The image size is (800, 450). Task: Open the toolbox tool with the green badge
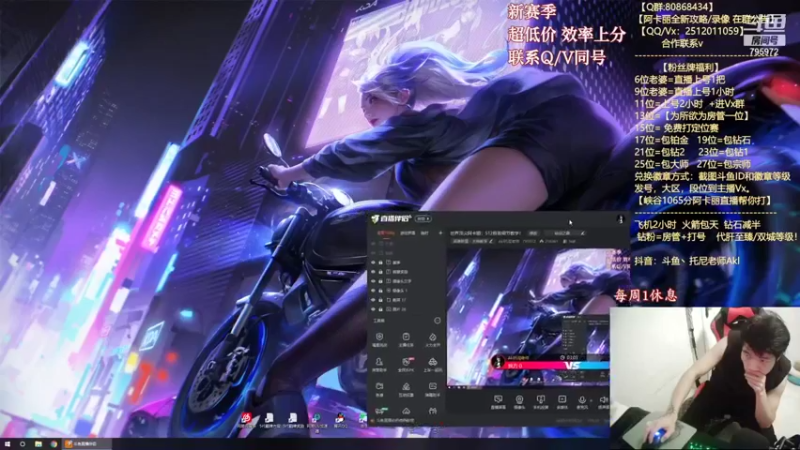click(x=381, y=410)
